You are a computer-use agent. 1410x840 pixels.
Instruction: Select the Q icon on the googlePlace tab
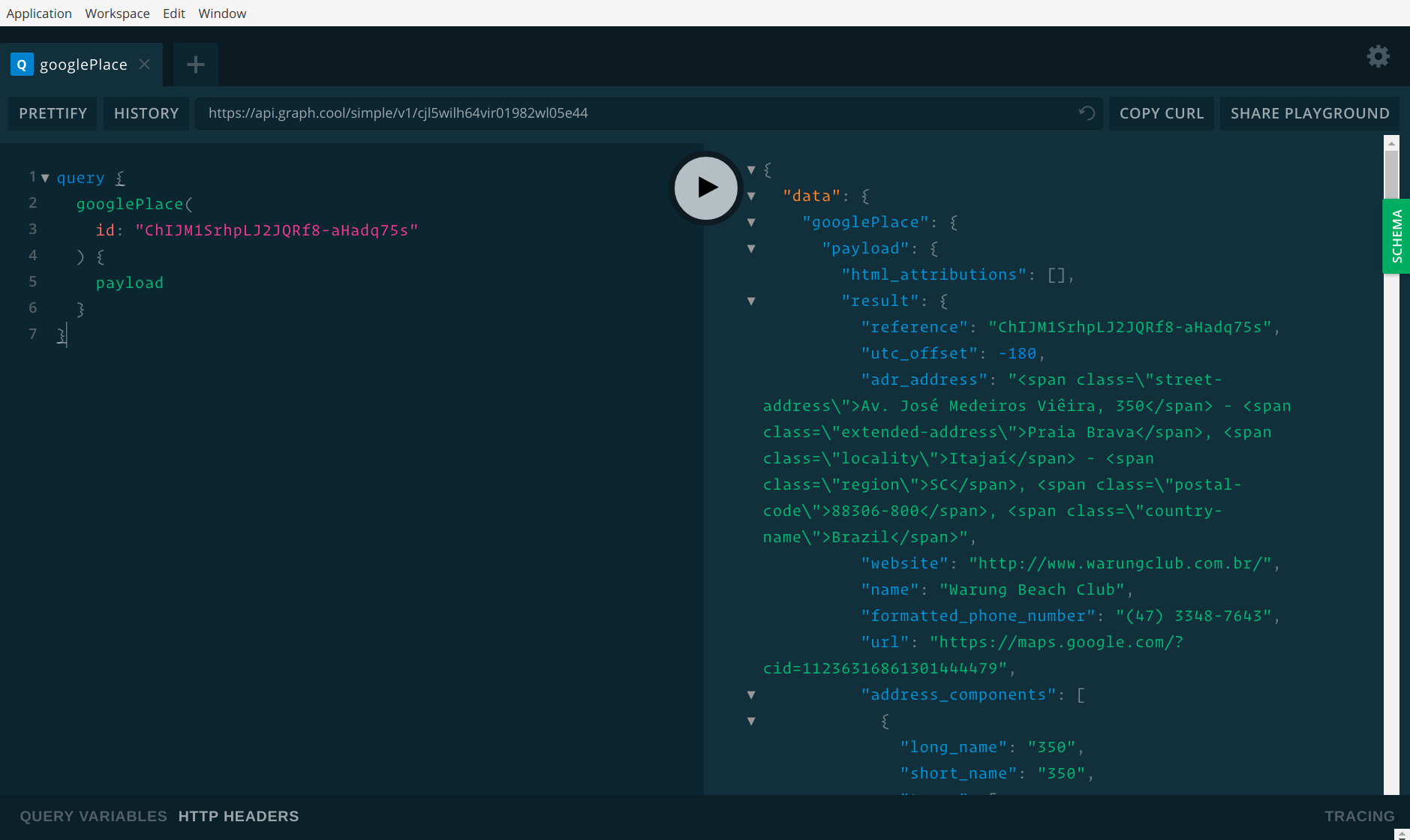22,64
